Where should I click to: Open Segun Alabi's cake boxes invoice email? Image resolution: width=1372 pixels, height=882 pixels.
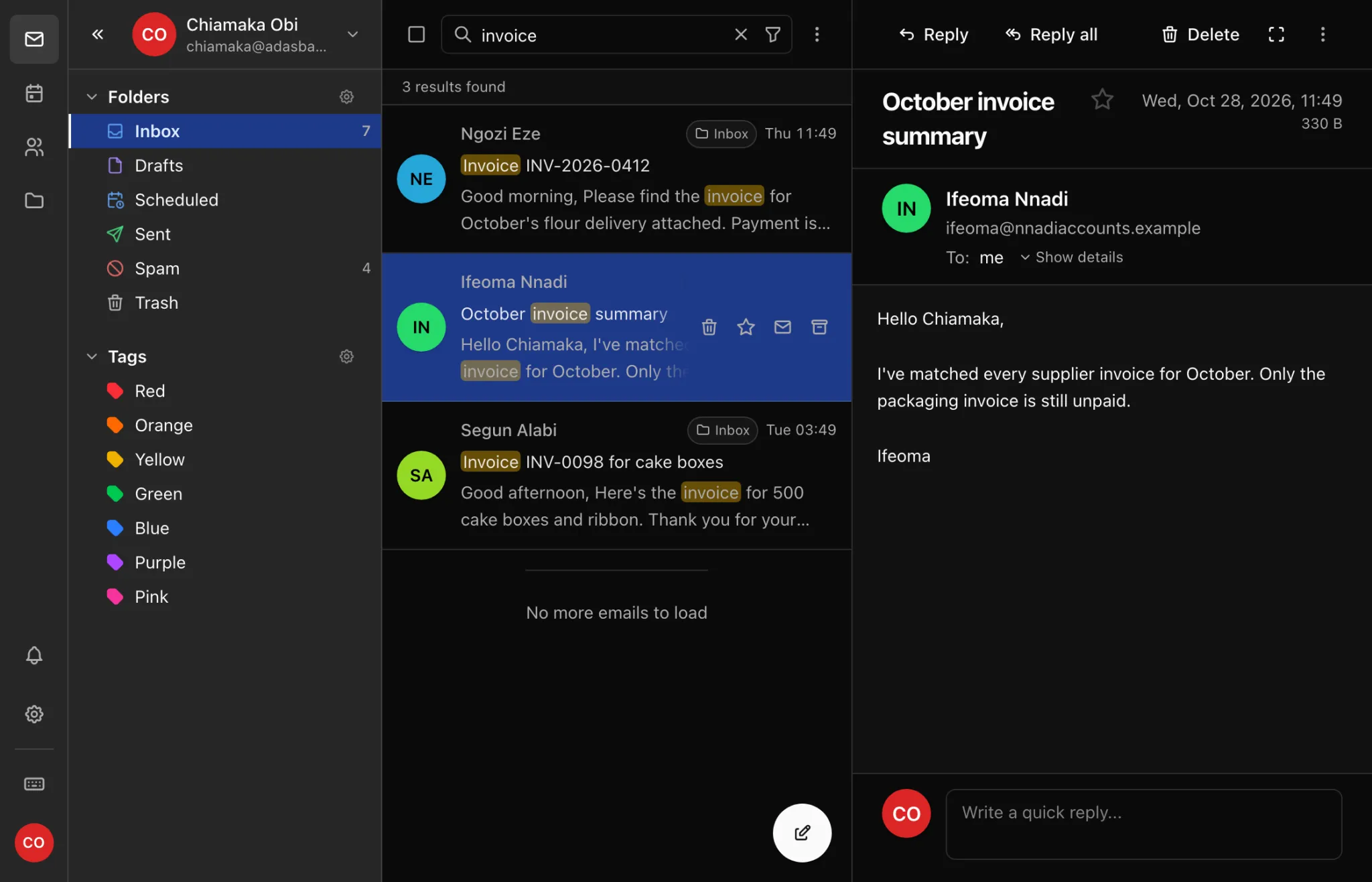[x=616, y=475]
